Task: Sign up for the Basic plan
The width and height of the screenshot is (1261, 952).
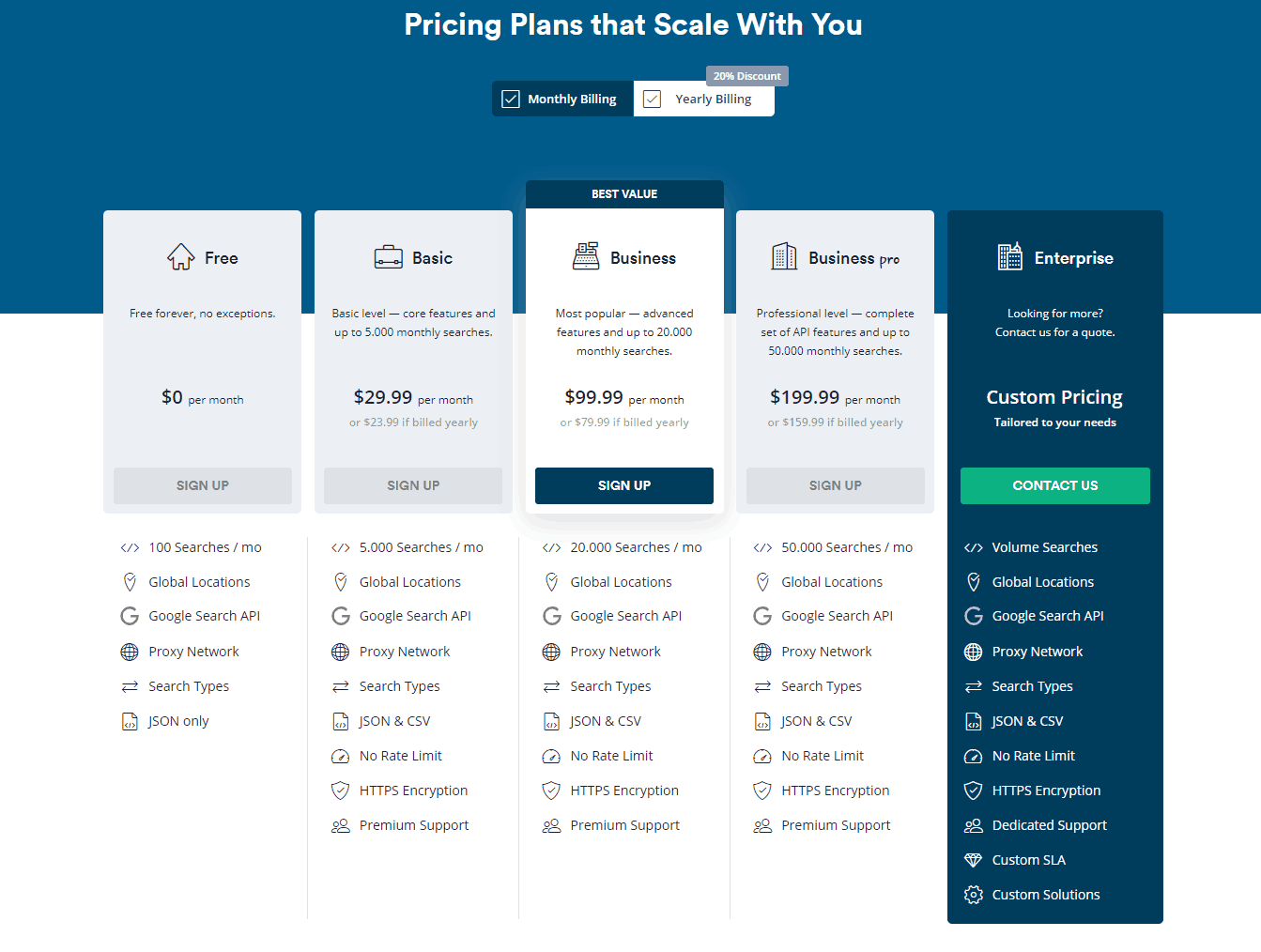Action: tap(413, 485)
